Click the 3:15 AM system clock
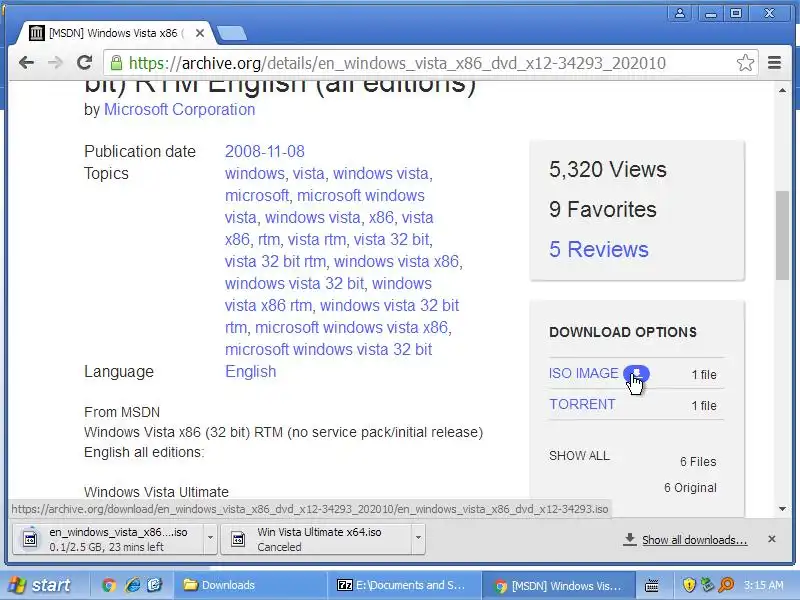 point(764,585)
